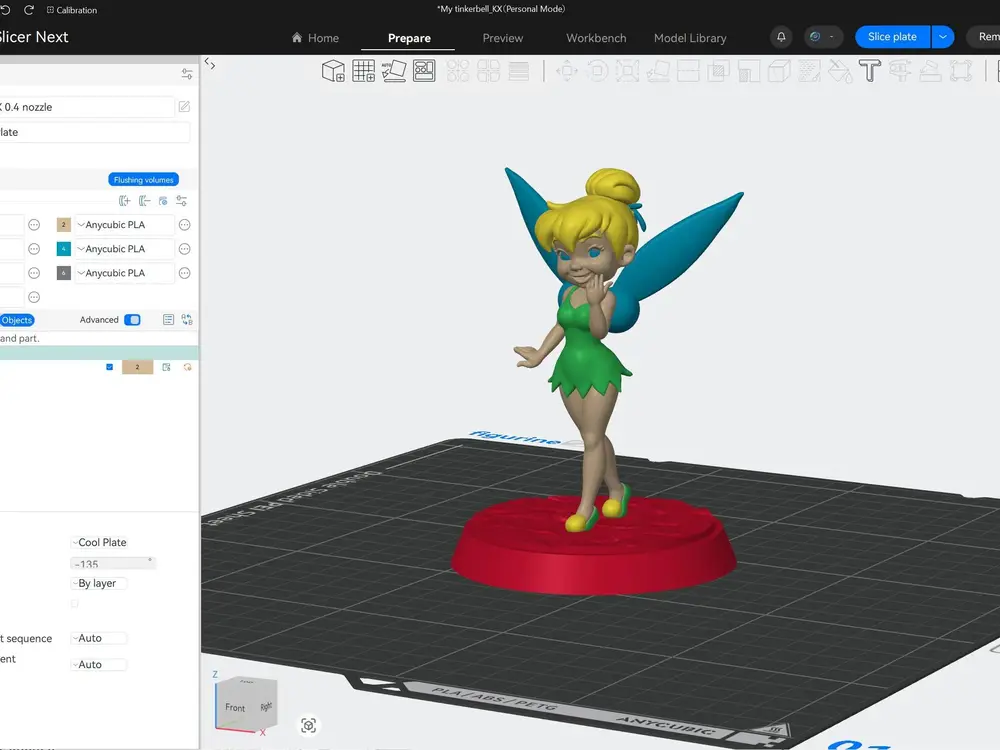This screenshot has height=750, width=1000.
Task: Open more options for filament 2
Action: tap(184, 224)
